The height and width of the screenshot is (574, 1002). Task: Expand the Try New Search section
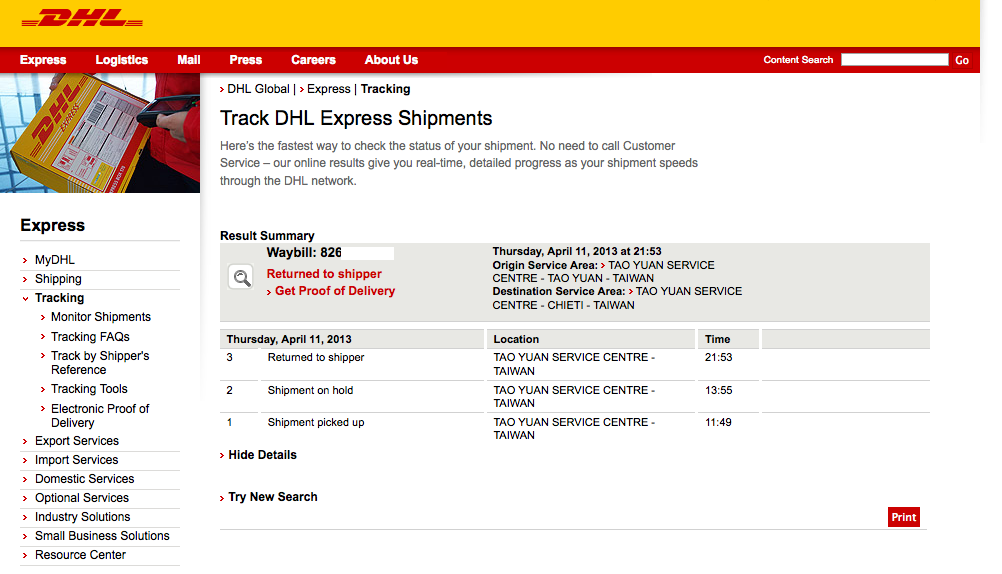click(x=272, y=497)
